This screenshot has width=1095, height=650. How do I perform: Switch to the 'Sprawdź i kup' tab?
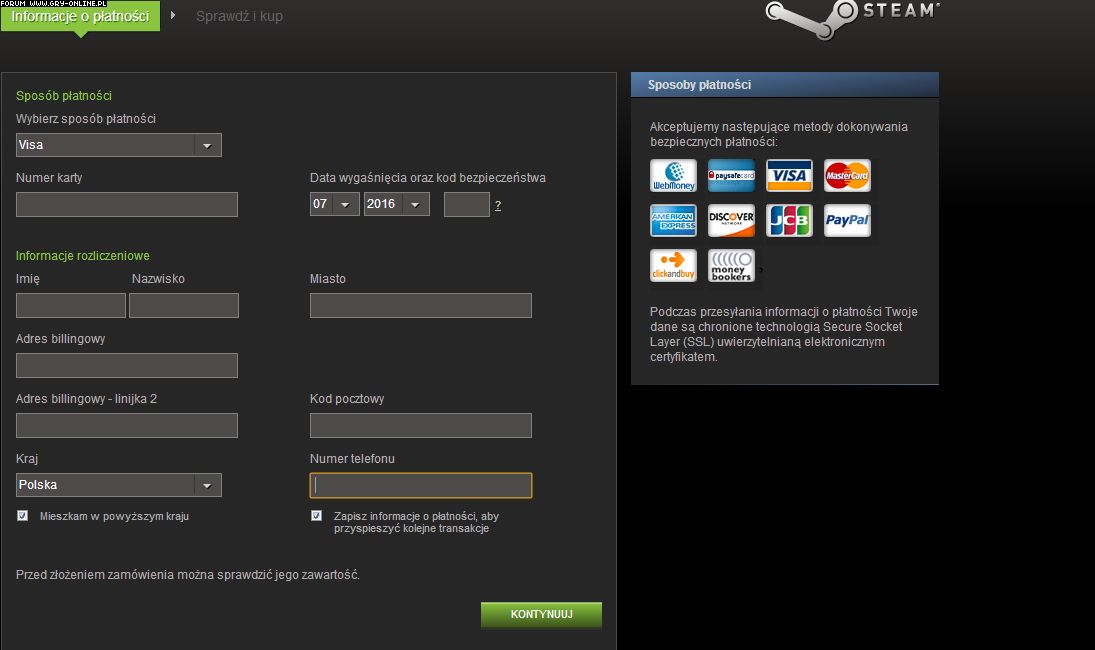[x=239, y=16]
